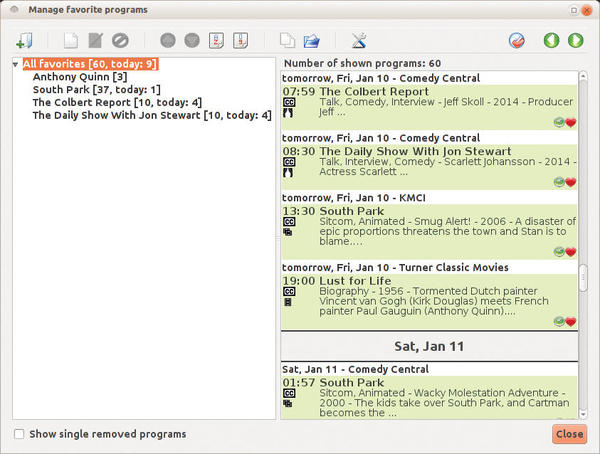Viewport: 600px width, 454px height.
Task: Click the circular delete favorite icon
Action: click(x=120, y=41)
